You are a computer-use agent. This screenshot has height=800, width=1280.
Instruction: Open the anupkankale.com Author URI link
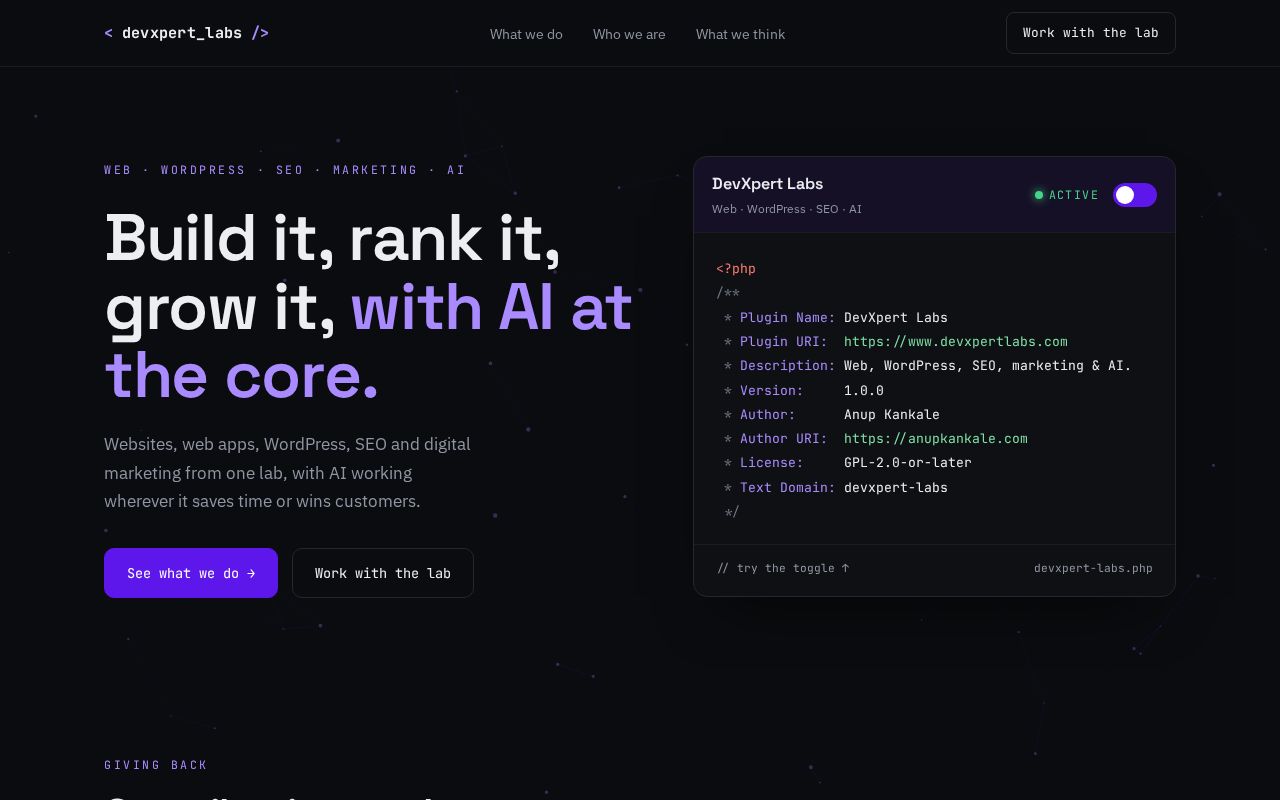(x=936, y=439)
